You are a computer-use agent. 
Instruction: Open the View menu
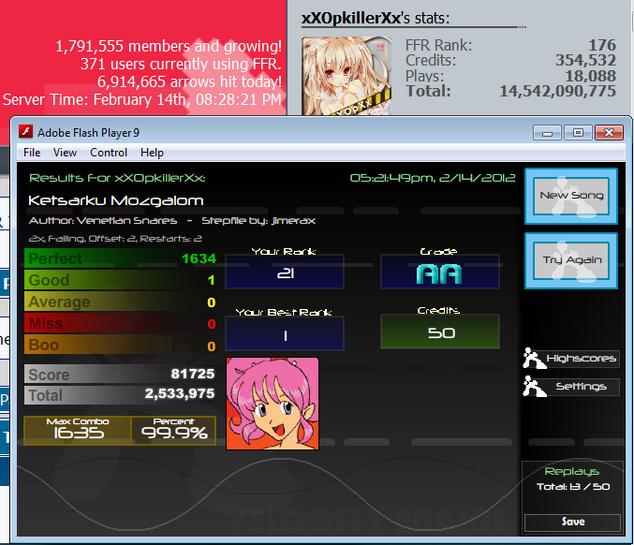coord(65,153)
